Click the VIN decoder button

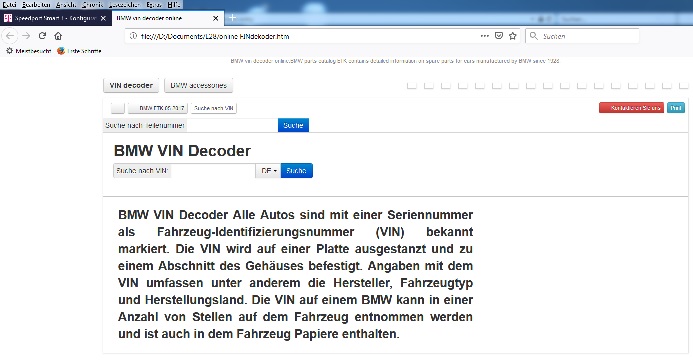click(x=131, y=85)
